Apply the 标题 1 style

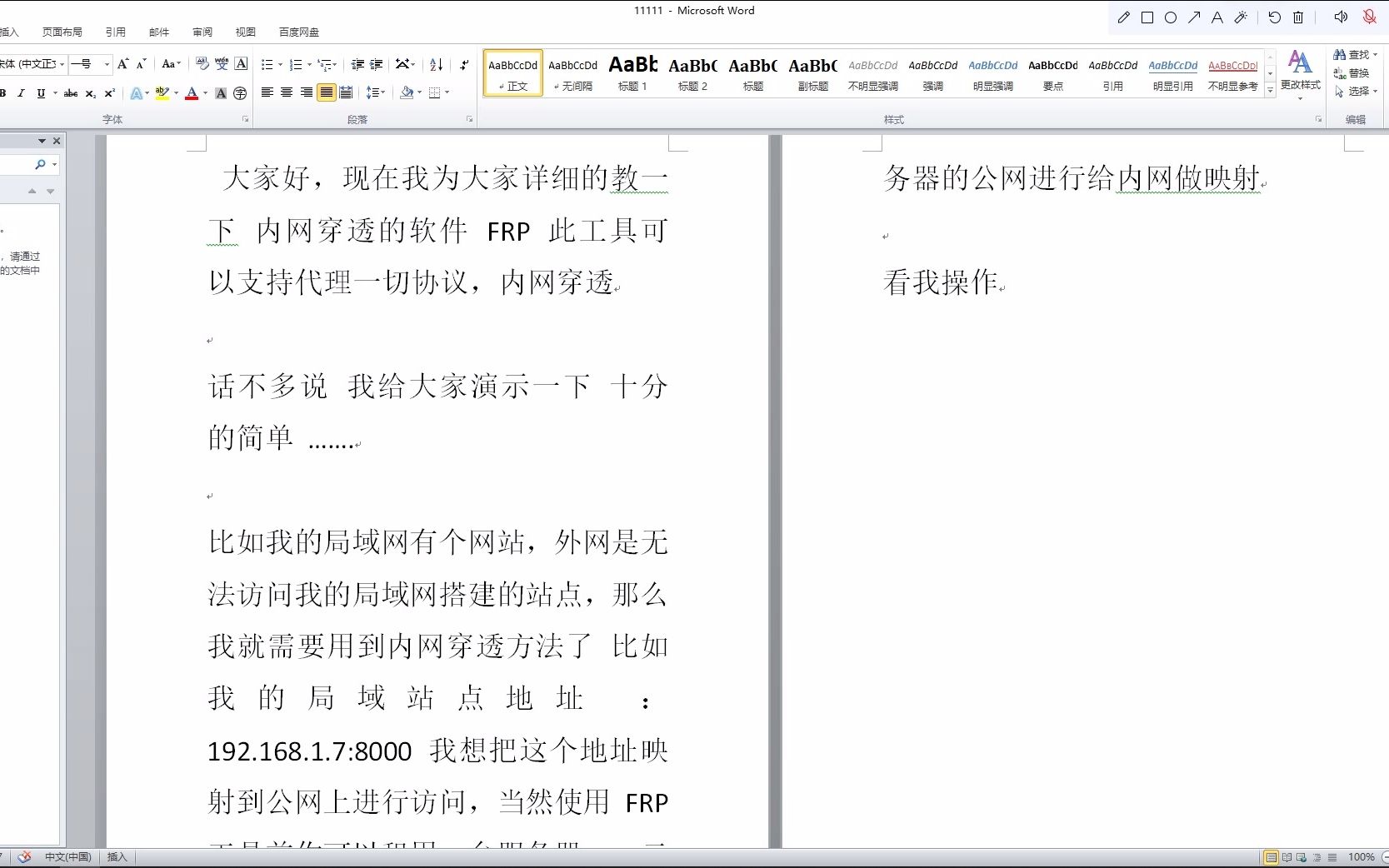[633, 73]
